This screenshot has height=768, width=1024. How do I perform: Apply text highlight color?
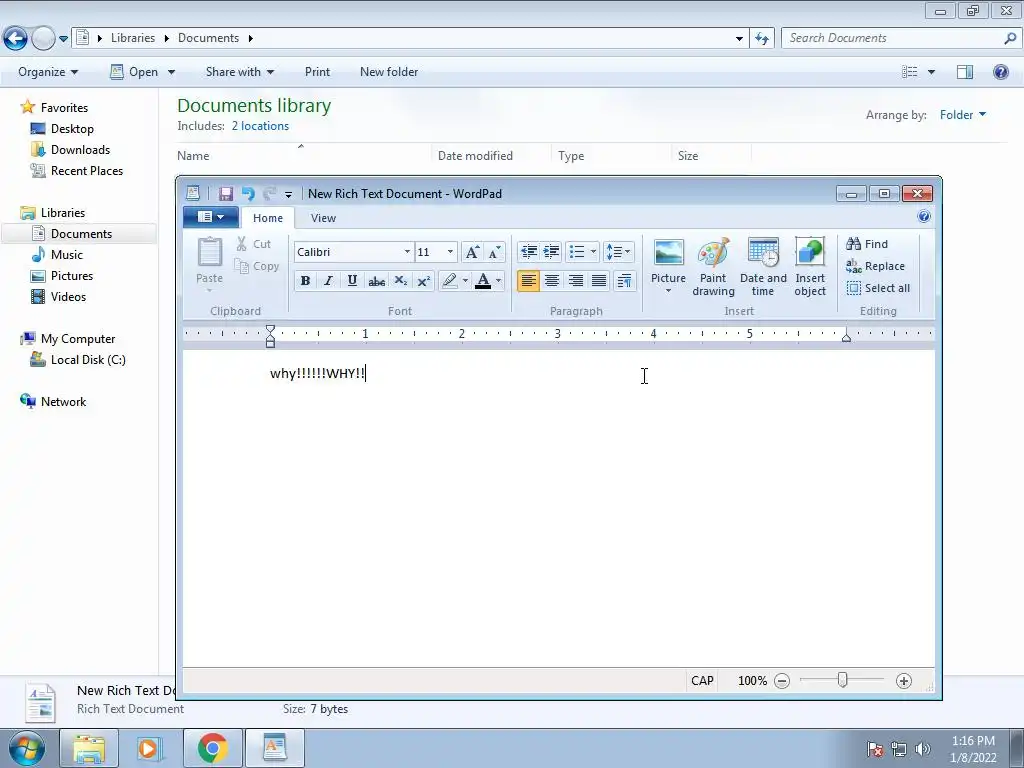pyautogui.click(x=449, y=281)
